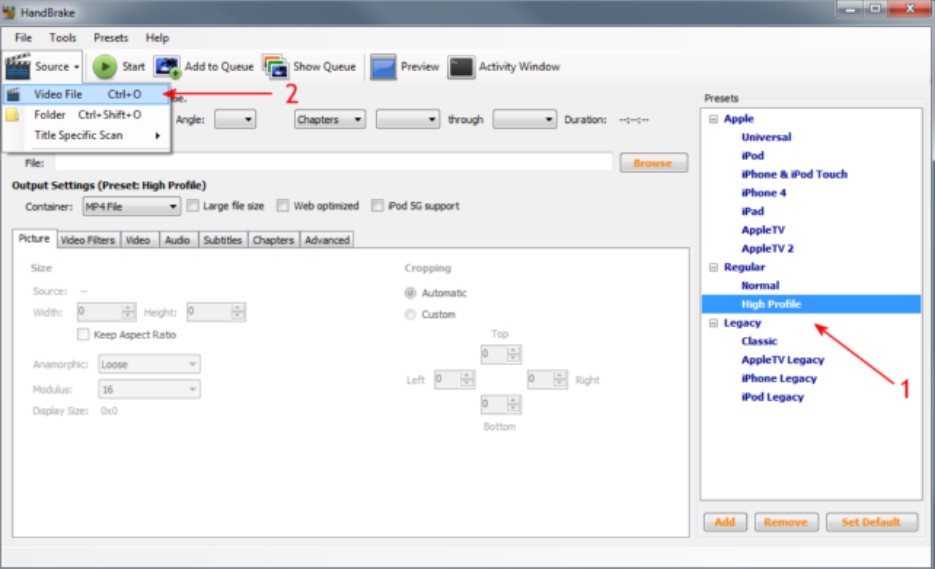Open the Container MP4 File dropdown
Viewport: 935px width, 569px height.
[x=131, y=206]
